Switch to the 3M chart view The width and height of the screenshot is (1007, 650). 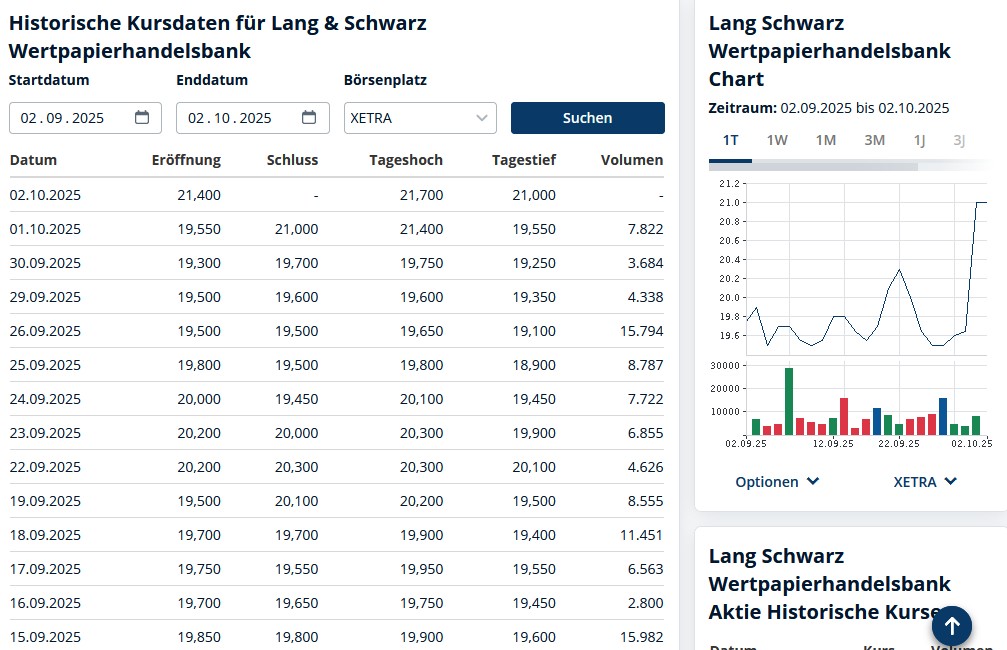pyautogui.click(x=874, y=140)
